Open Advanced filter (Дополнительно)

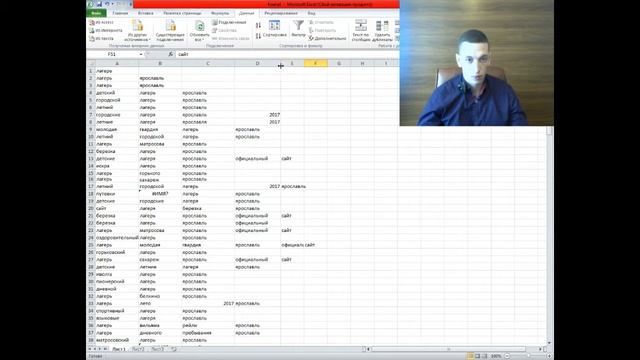click(327, 38)
